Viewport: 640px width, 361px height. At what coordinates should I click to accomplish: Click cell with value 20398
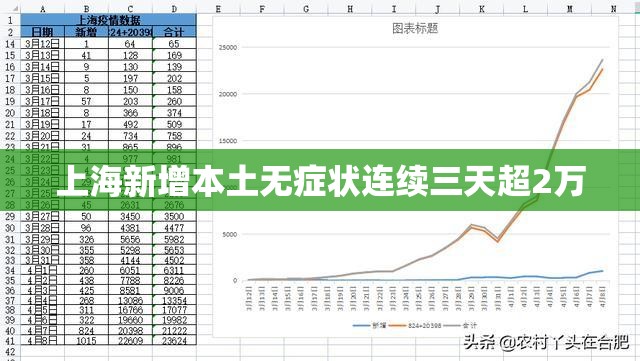pyautogui.click(x=130, y=331)
